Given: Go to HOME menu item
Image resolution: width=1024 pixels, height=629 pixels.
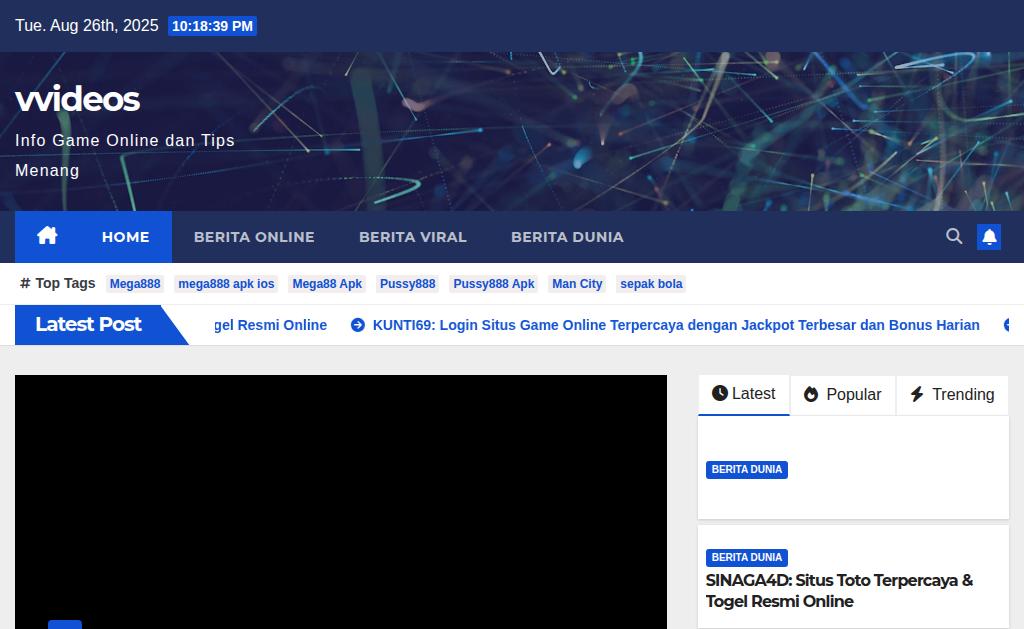Looking at the screenshot, I should 125,237.
